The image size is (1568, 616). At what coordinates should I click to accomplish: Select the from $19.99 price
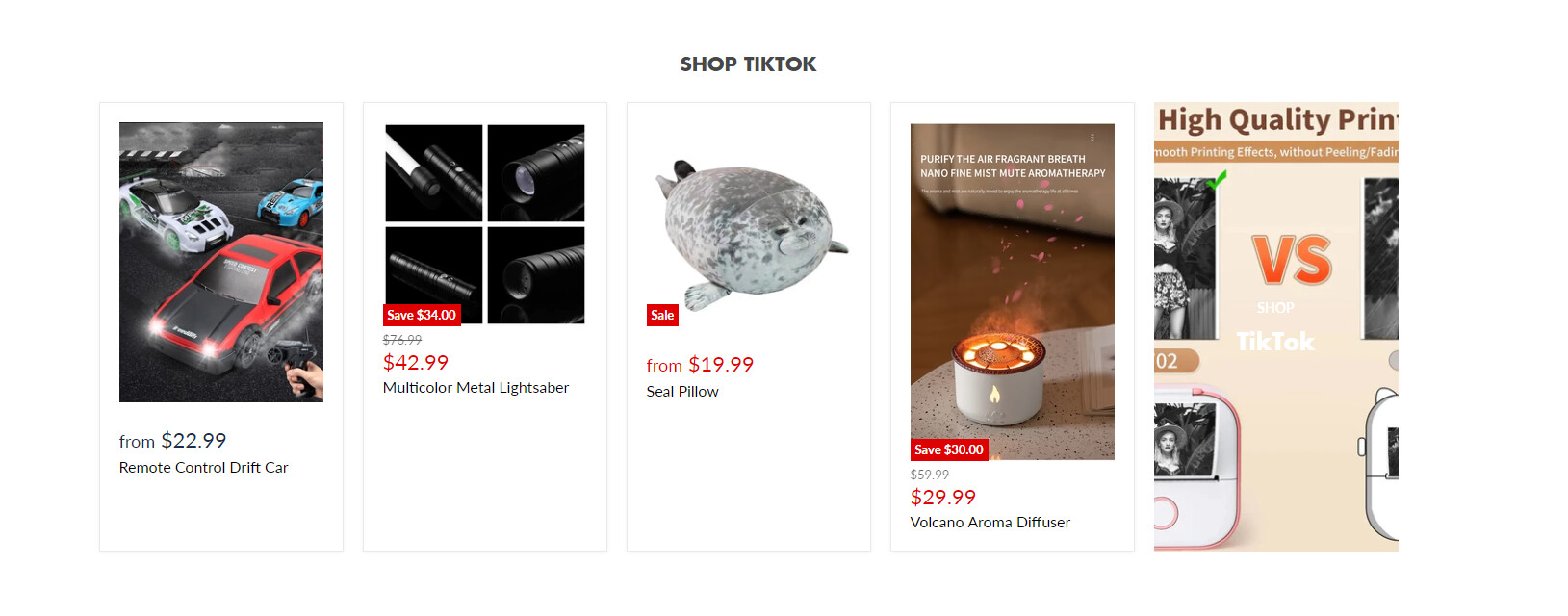[701, 365]
